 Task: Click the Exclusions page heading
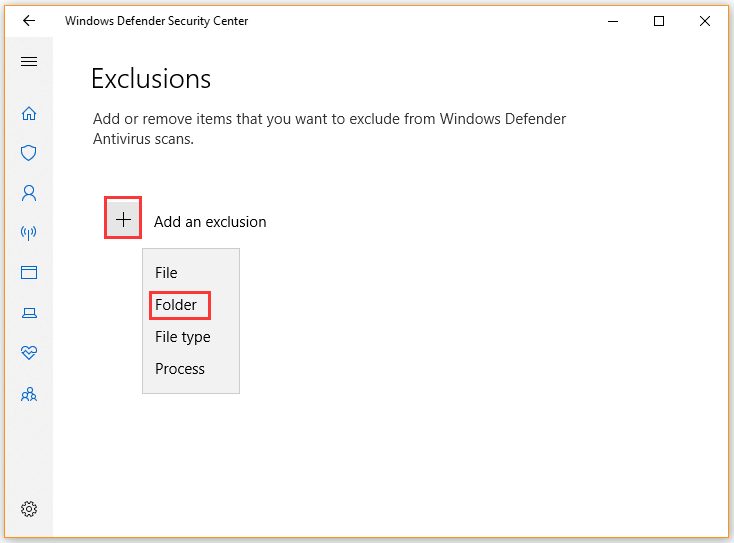pos(151,78)
